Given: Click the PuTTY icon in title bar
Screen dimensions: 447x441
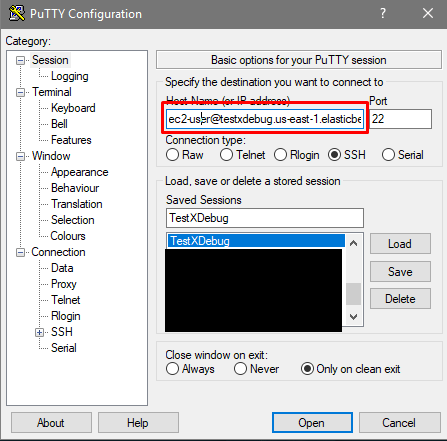Looking at the screenshot, I should (17, 13).
